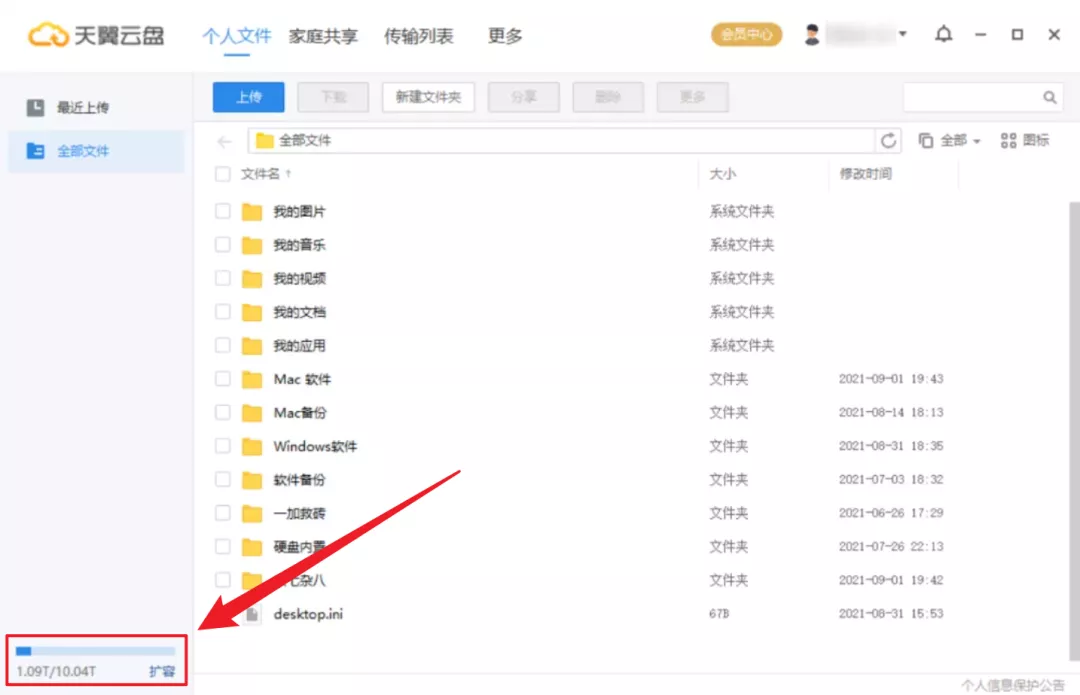Click the 扩容 storage expansion link
The width and height of the screenshot is (1080, 695).
click(163, 673)
